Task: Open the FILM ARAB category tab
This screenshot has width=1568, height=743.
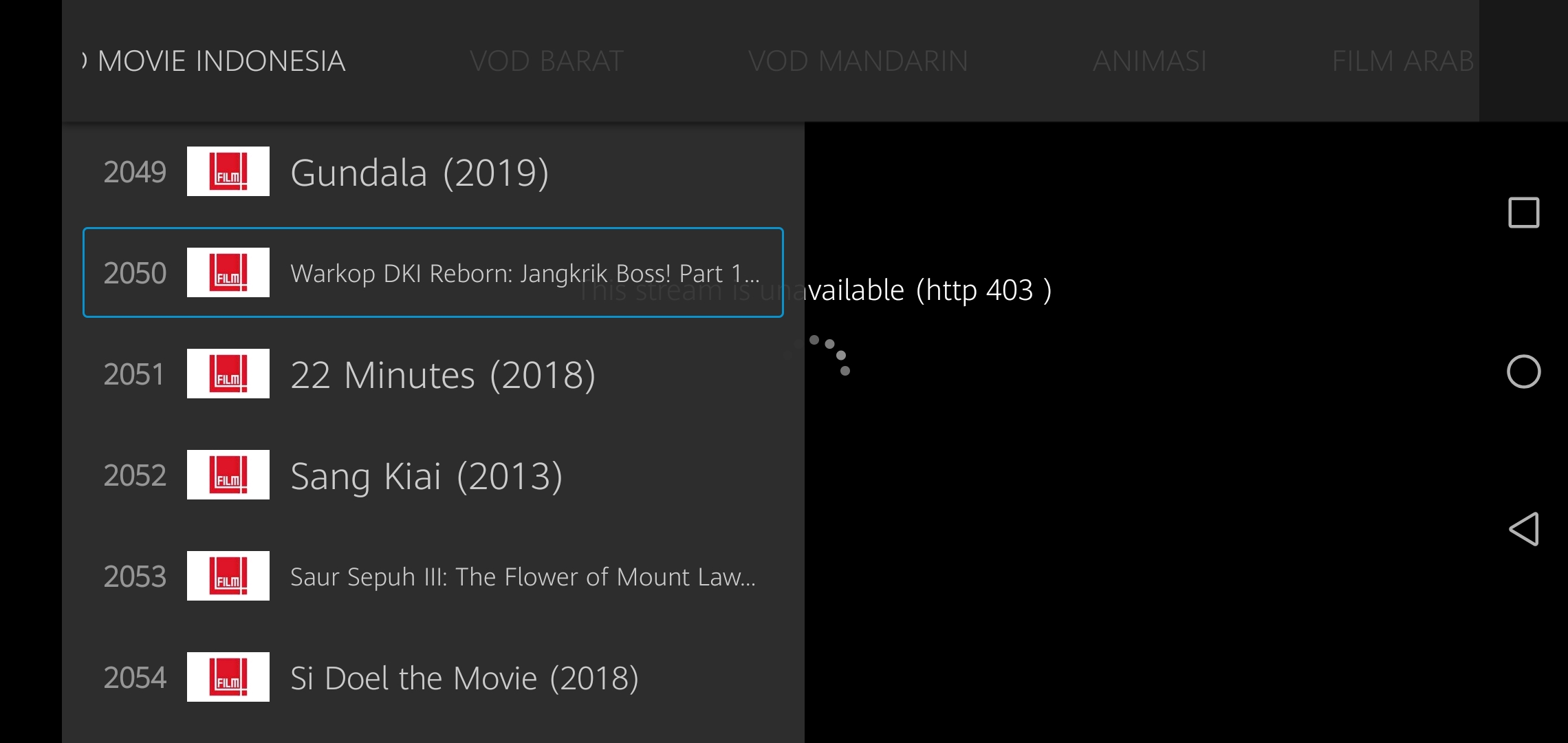Action: coord(1402,61)
